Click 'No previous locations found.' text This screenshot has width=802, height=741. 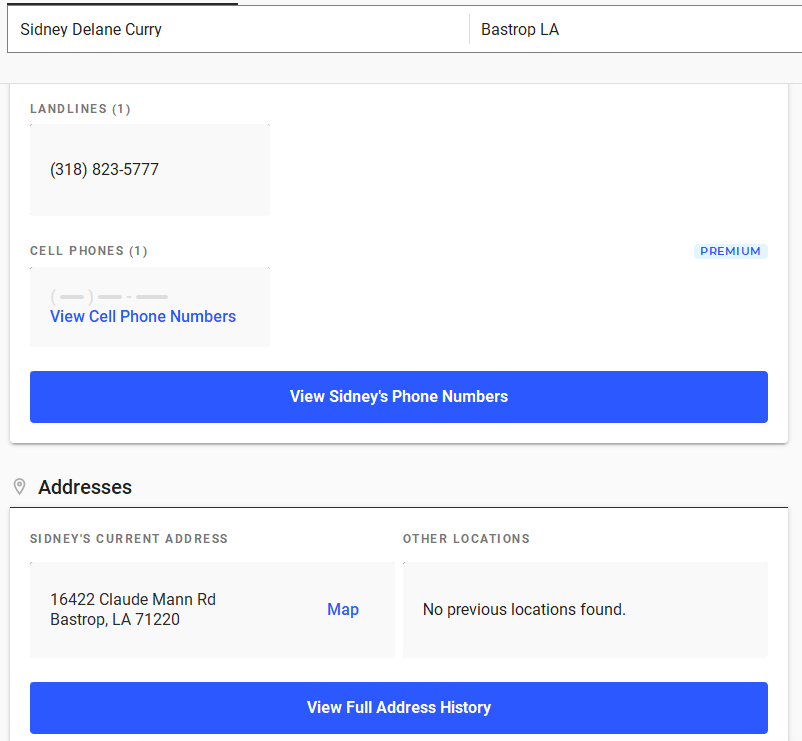coord(524,609)
